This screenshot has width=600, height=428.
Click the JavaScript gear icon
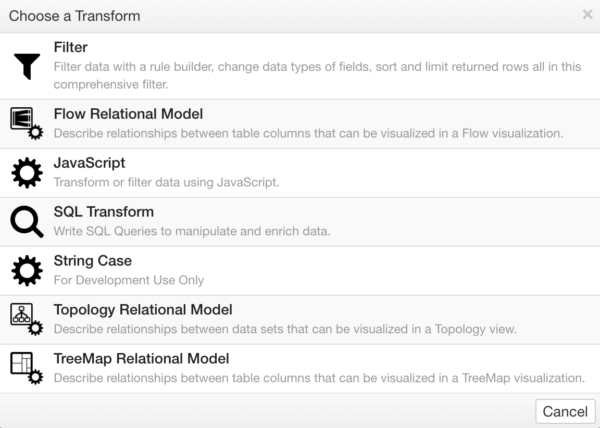[27, 173]
